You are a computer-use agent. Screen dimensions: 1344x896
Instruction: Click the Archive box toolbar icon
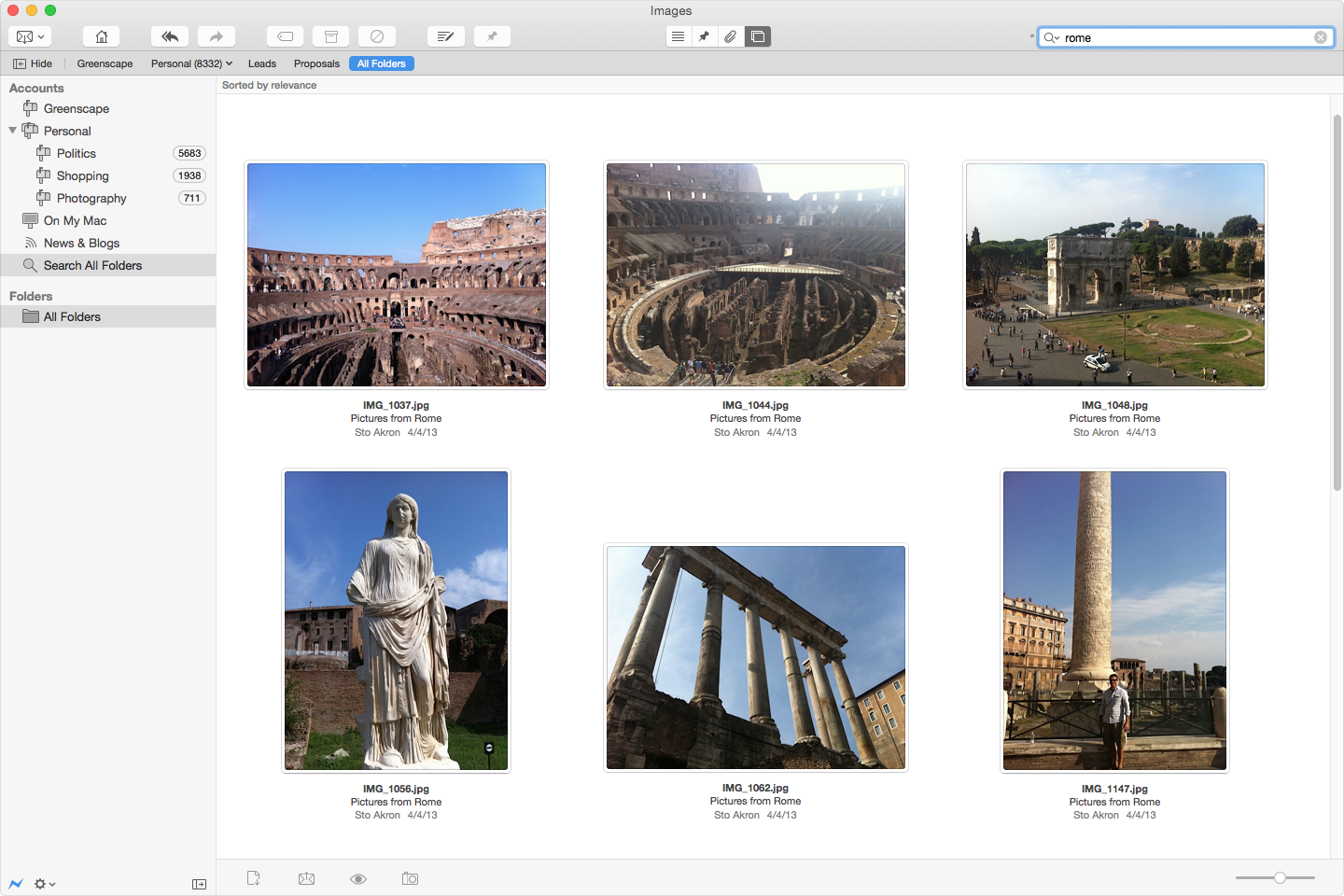tap(330, 36)
